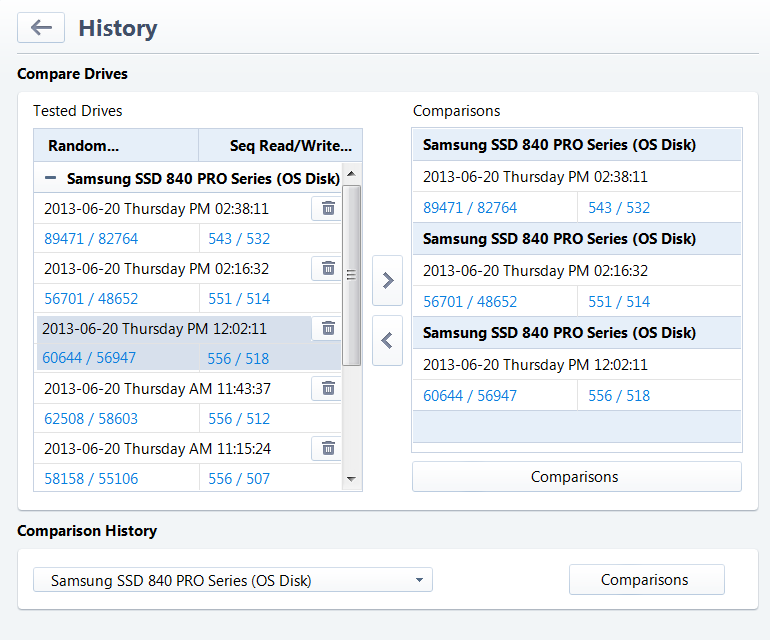Screen dimensions: 770x640
Task: Select 2013-06-20 Thursday PM 12:02:11 in Tested Drives
Action: (154, 329)
